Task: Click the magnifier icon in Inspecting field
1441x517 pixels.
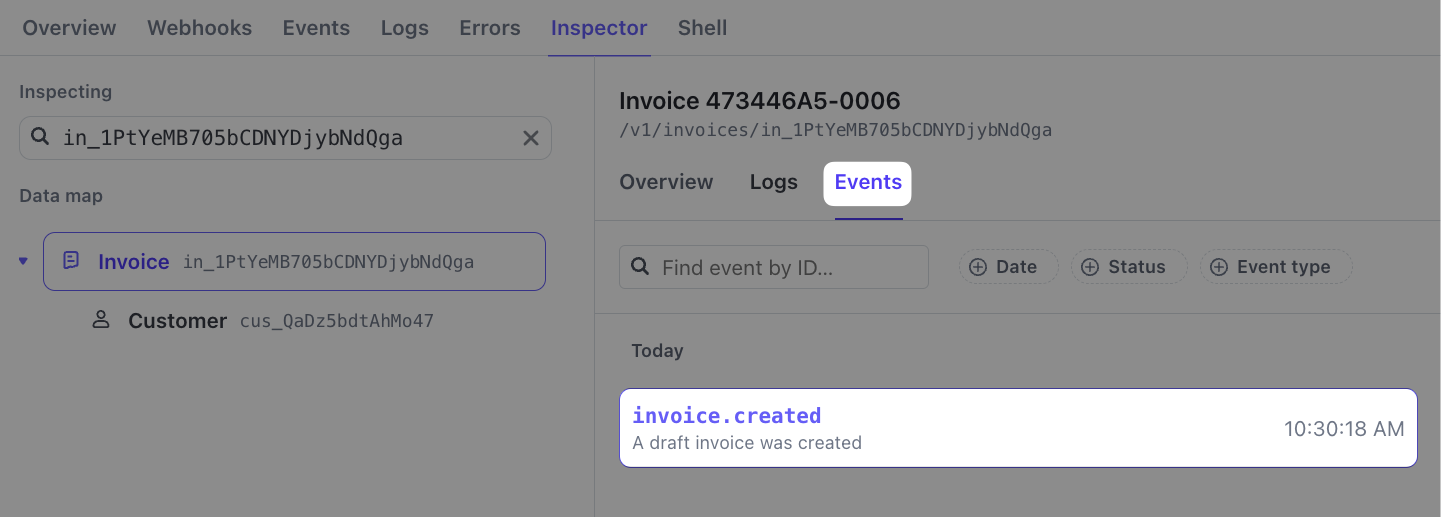Action: click(40, 137)
